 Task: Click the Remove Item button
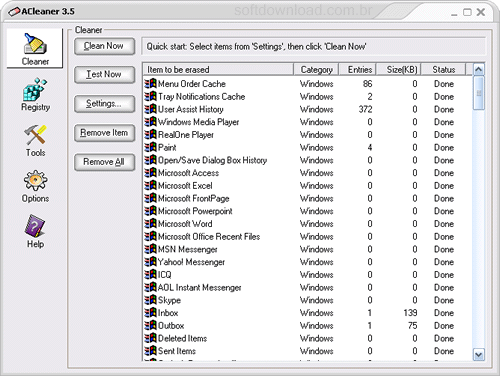pos(104,133)
